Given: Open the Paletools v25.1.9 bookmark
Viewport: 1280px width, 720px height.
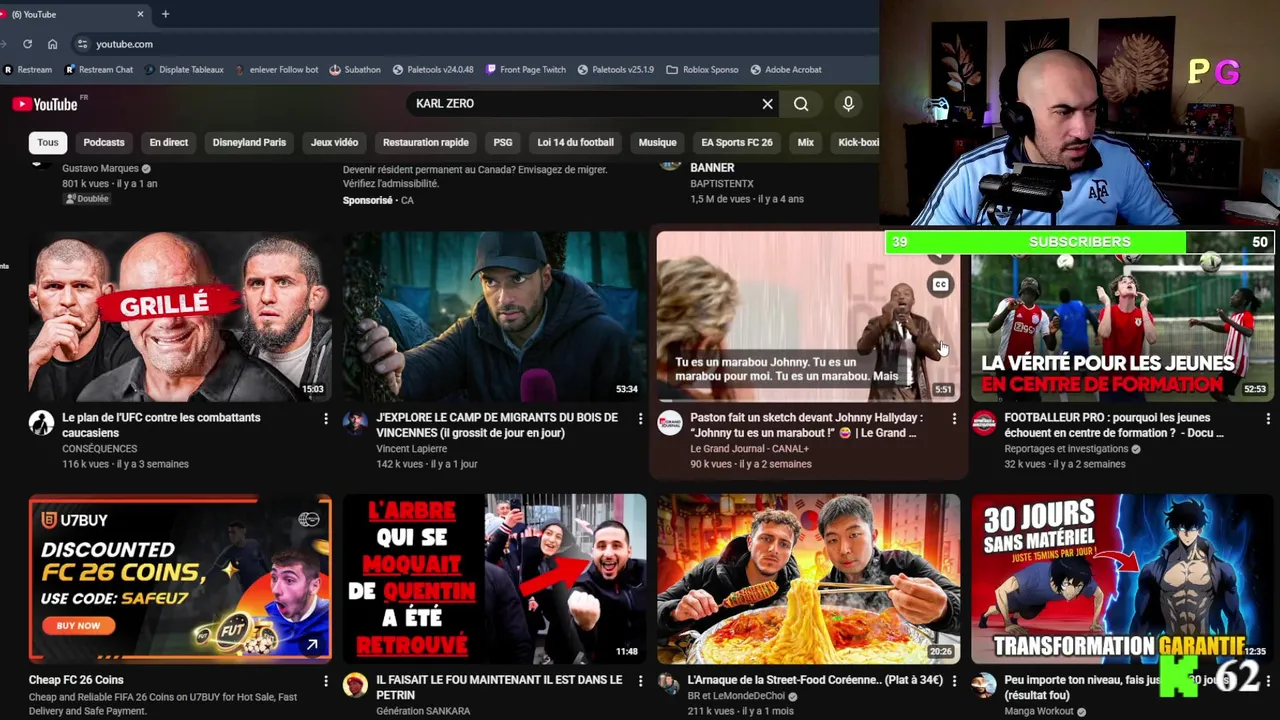Looking at the screenshot, I should (x=615, y=70).
